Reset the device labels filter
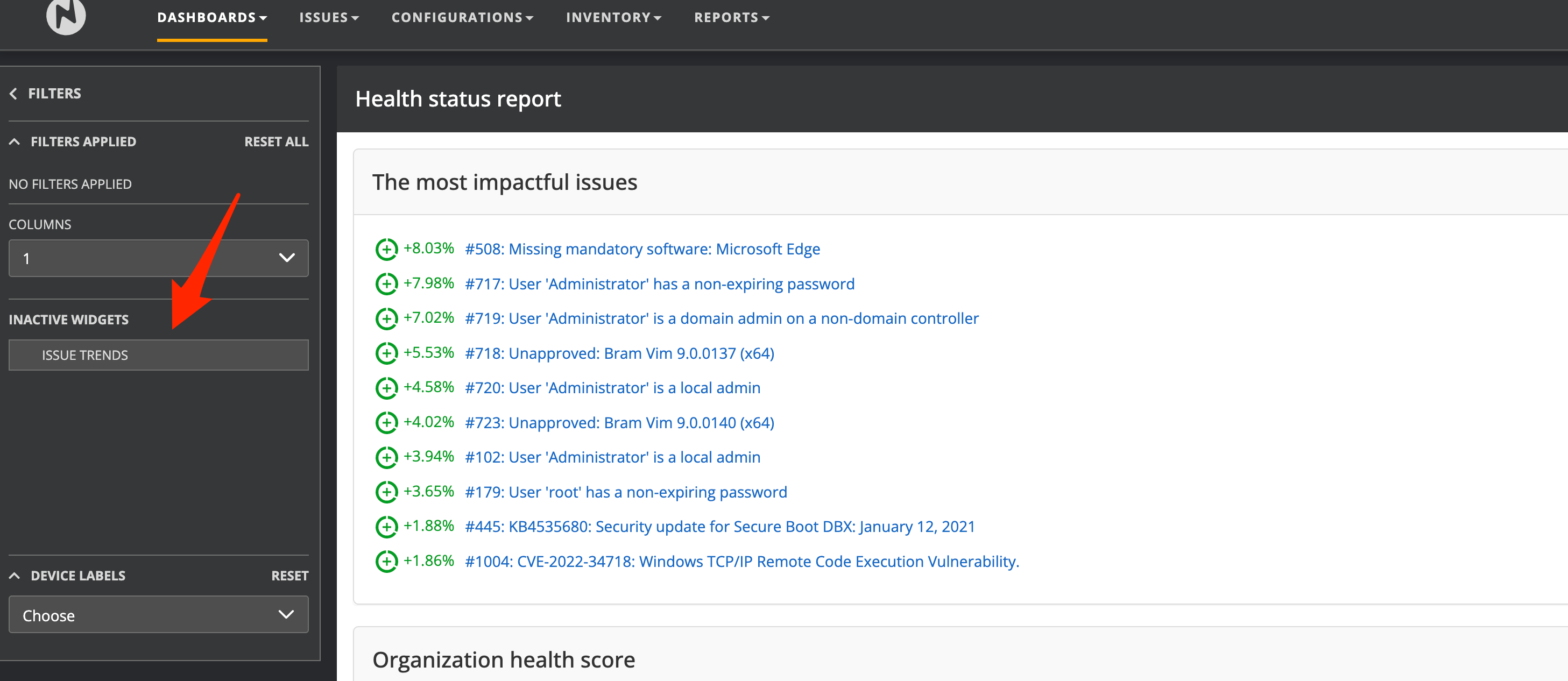1568x681 pixels. pyautogui.click(x=289, y=576)
